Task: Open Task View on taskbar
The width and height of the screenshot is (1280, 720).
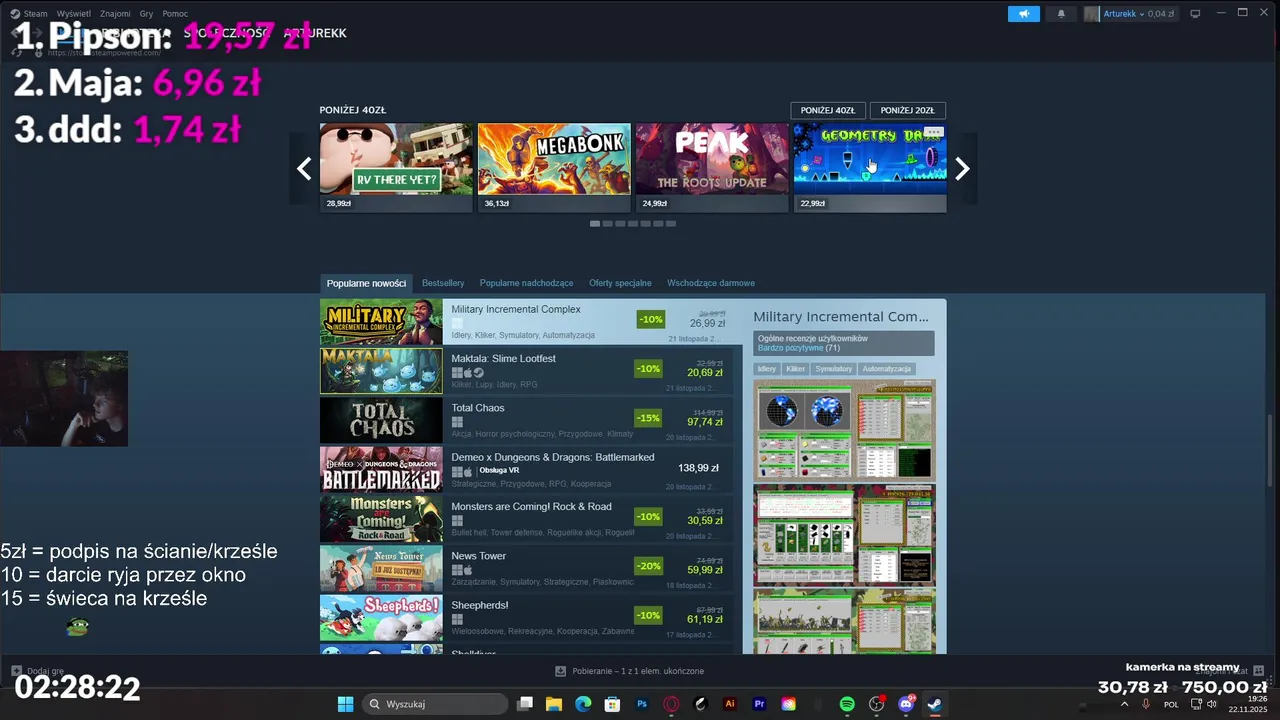Action: [525, 704]
